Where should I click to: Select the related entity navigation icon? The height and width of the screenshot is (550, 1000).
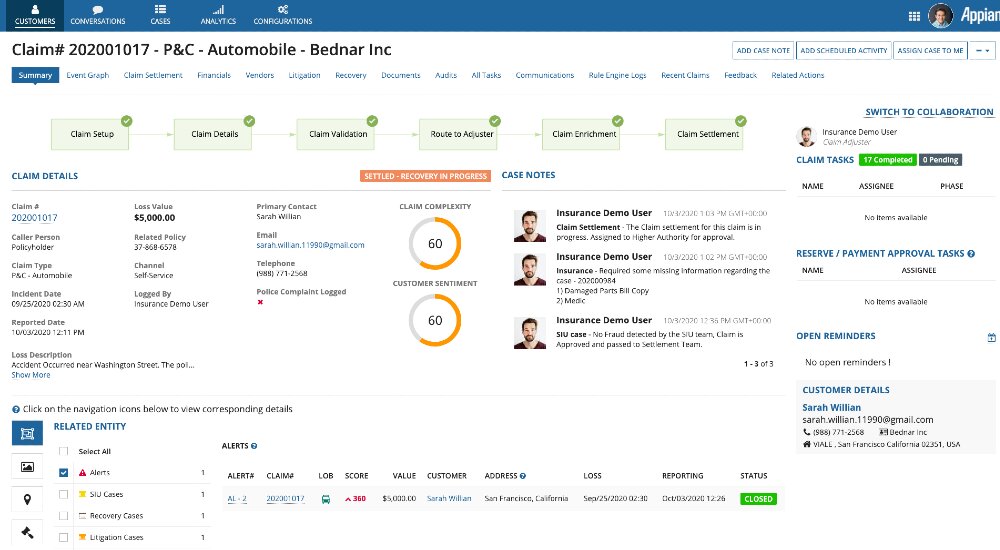(27, 433)
